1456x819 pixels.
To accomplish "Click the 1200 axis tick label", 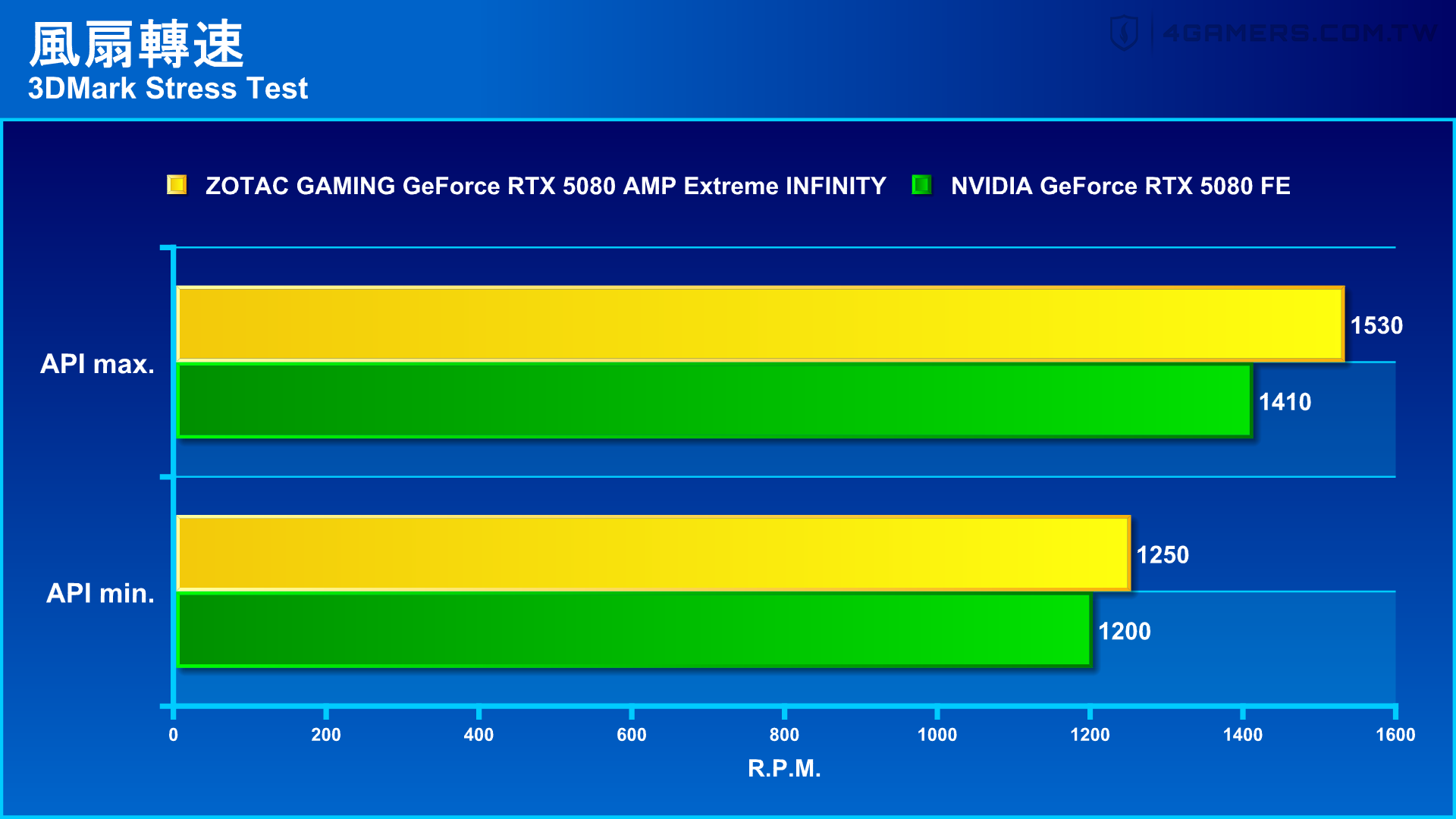I will point(1090,735).
